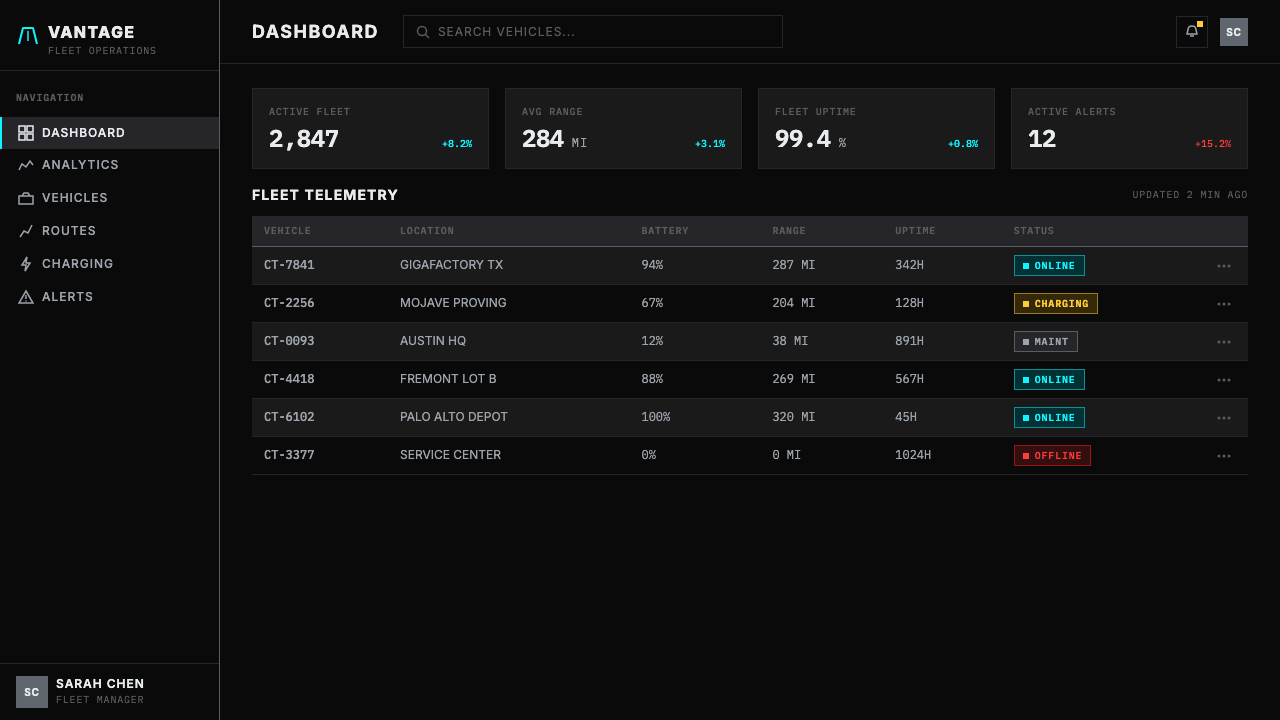Open the more options menu for CT-2256
Screen dimensions: 1280x720
1224,304
